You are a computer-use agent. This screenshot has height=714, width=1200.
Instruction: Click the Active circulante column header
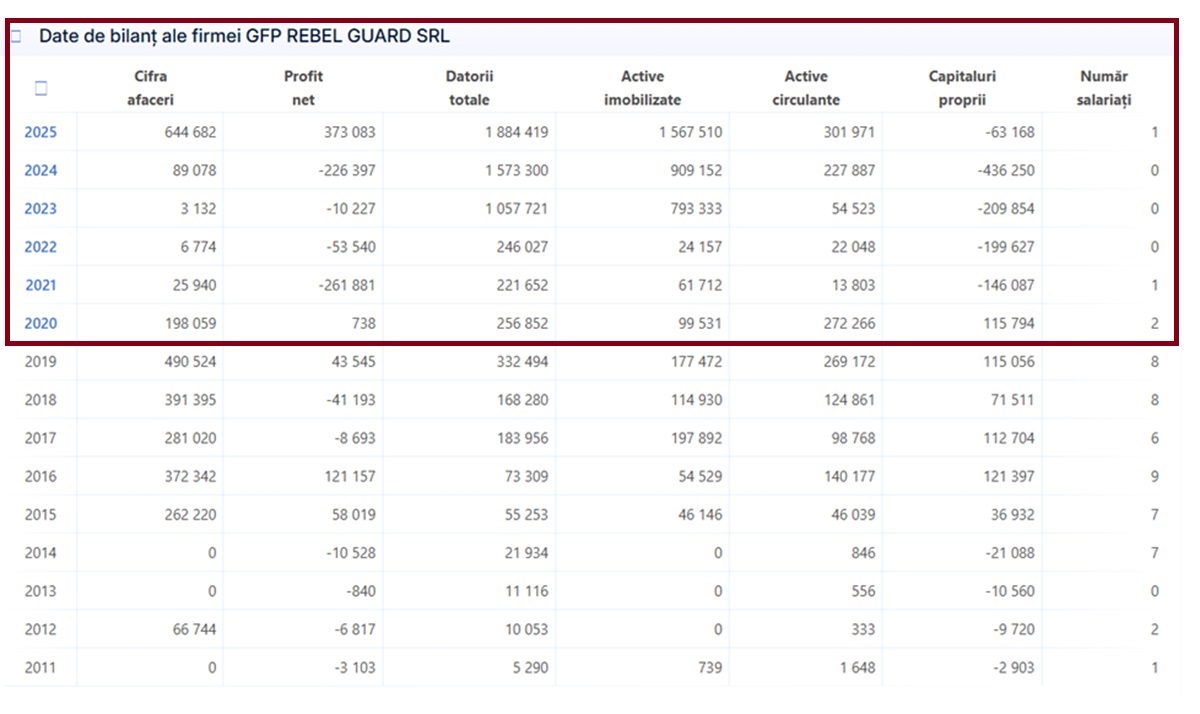point(806,88)
